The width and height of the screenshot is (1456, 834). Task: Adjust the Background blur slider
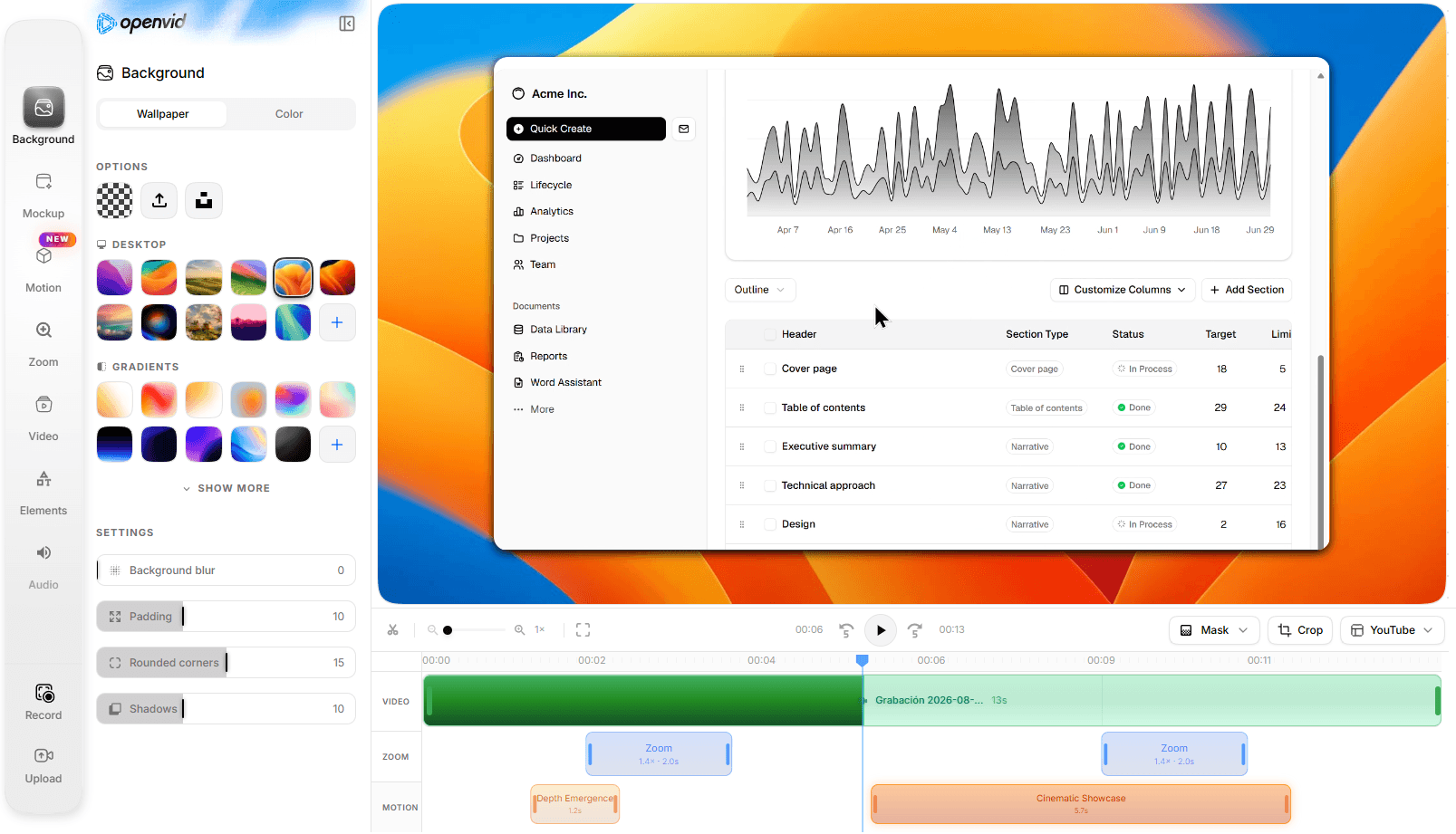click(x=227, y=570)
